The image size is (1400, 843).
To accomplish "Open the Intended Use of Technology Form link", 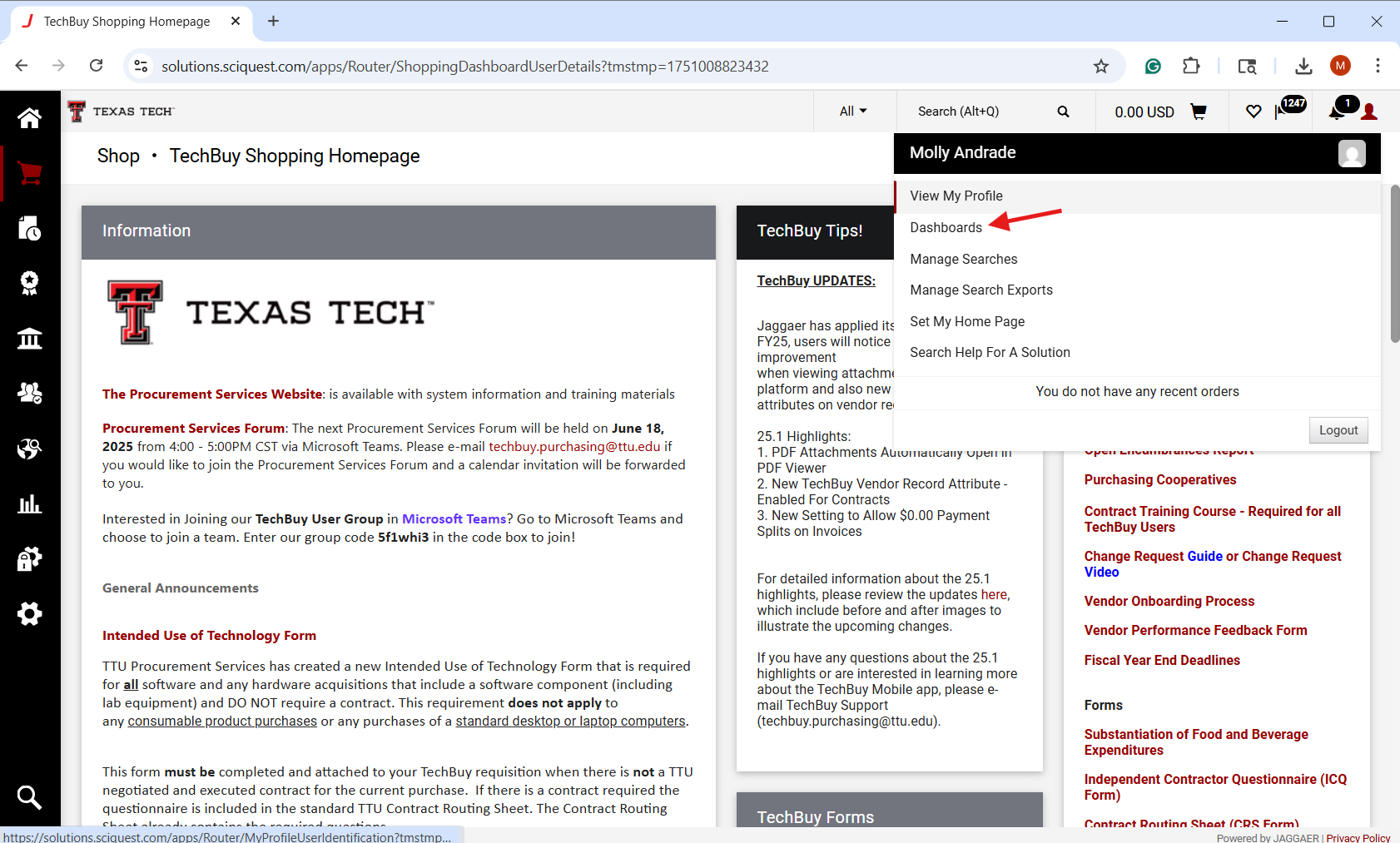I will (209, 636).
